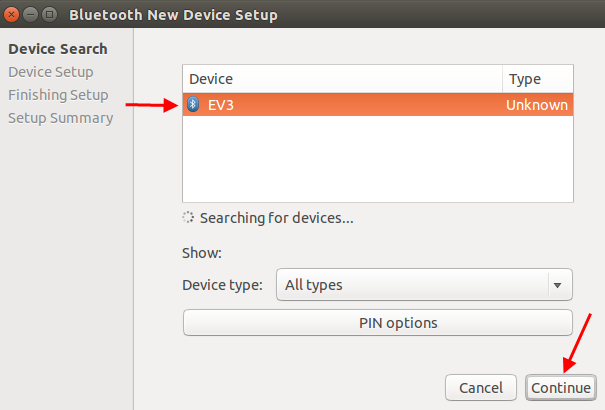This screenshot has width=605, height=410.
Task: Select the Finishing Setup step in the sidebar
Action: point(58,95)
